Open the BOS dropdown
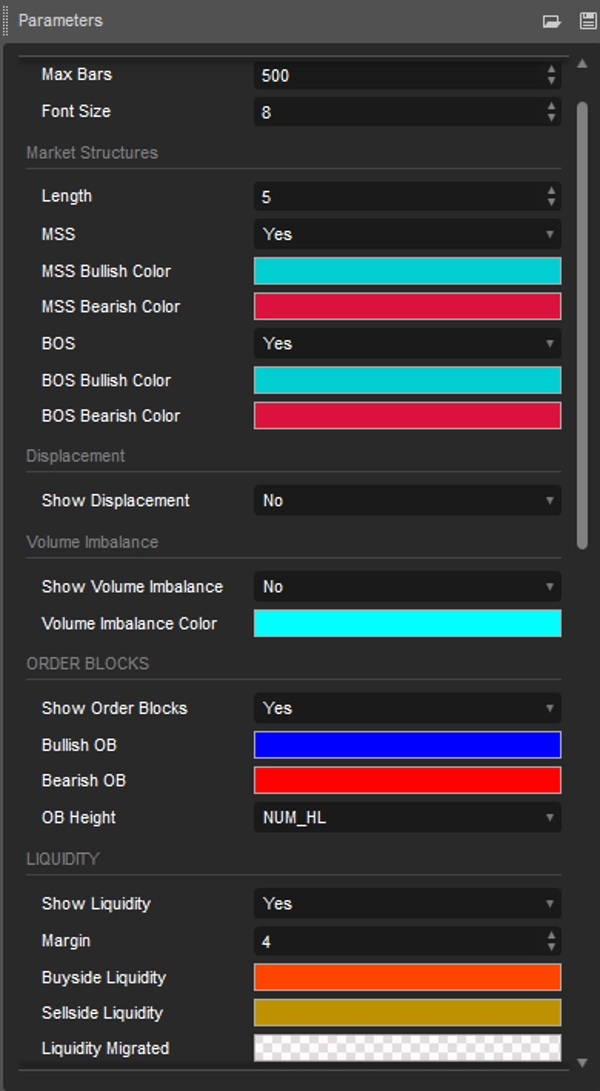This screenshot has width=600, height=1091. pos(407,343)
